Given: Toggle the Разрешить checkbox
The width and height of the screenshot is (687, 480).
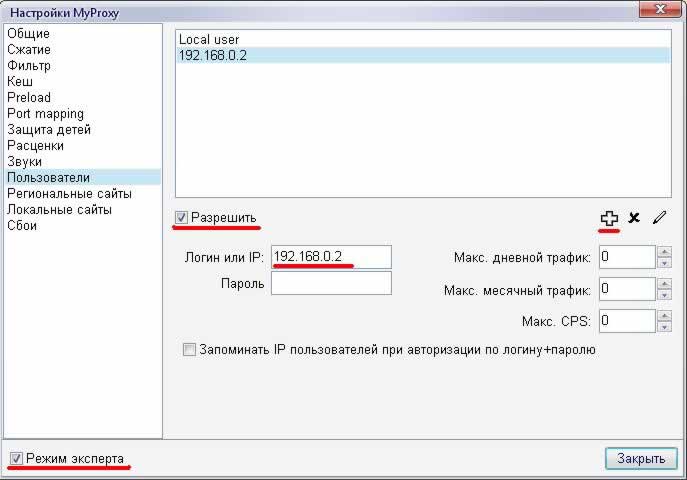Looking at the screenshot, I should [x=181, y=217].
